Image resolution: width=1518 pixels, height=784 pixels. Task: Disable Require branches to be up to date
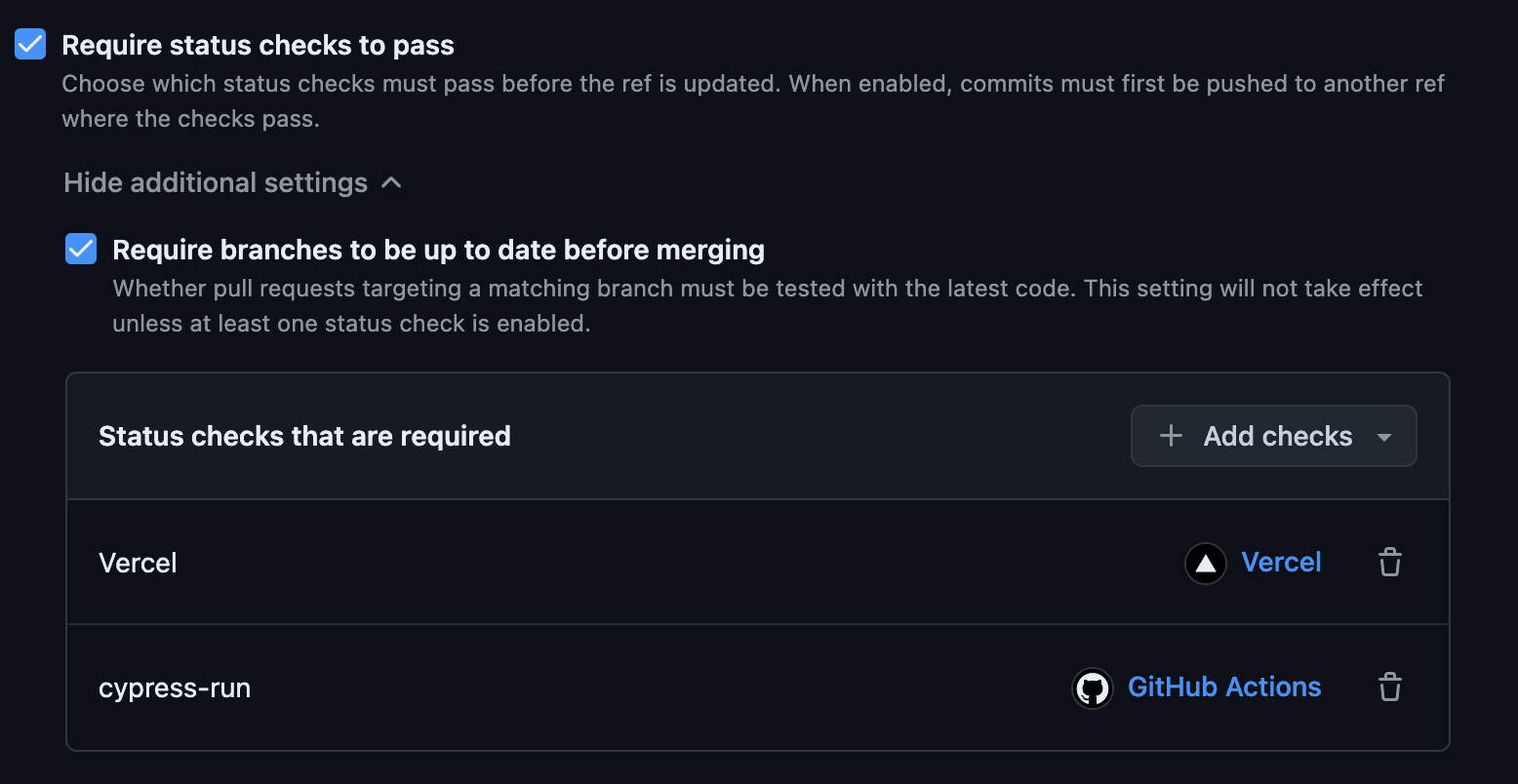[81, 249]
